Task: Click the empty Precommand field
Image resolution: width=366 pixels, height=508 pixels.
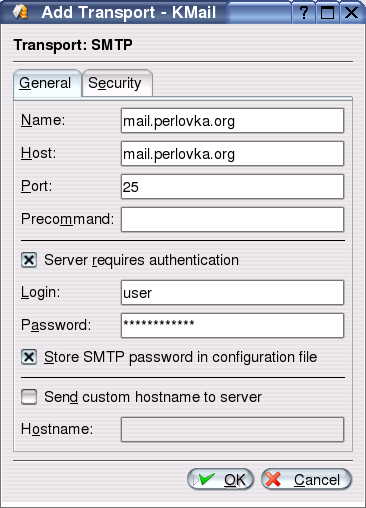Action: click(x=232, y=219)
